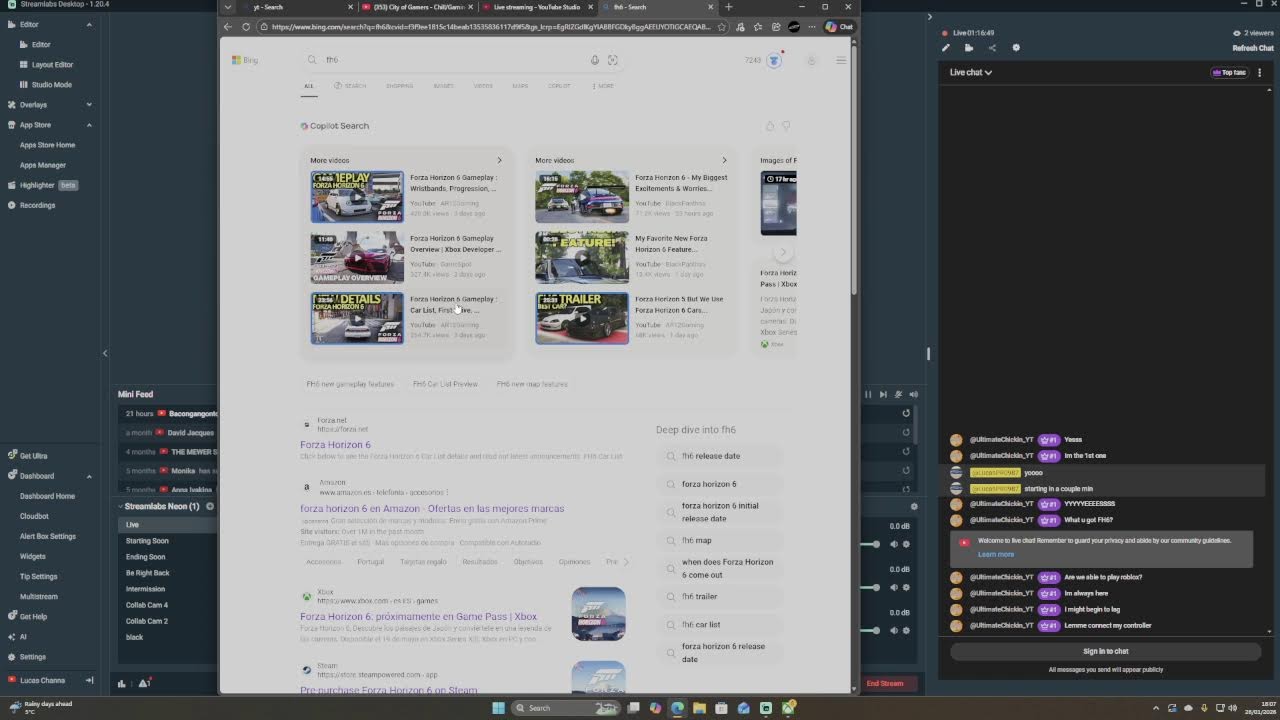Image resolution: width=1280 pixels, height=720 pixels.
Task: Click End Stream button
Action: point(885,683)
